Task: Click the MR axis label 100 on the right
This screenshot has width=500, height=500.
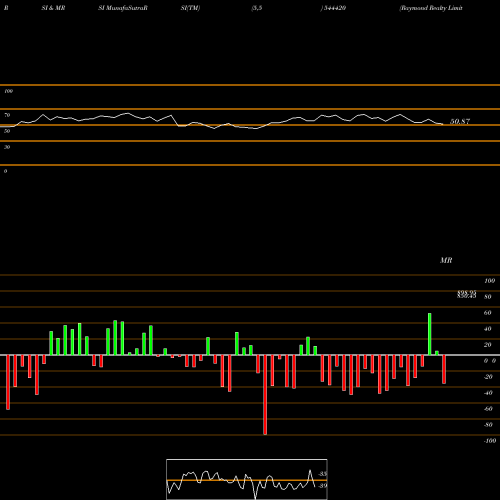Action: (489, 281)
